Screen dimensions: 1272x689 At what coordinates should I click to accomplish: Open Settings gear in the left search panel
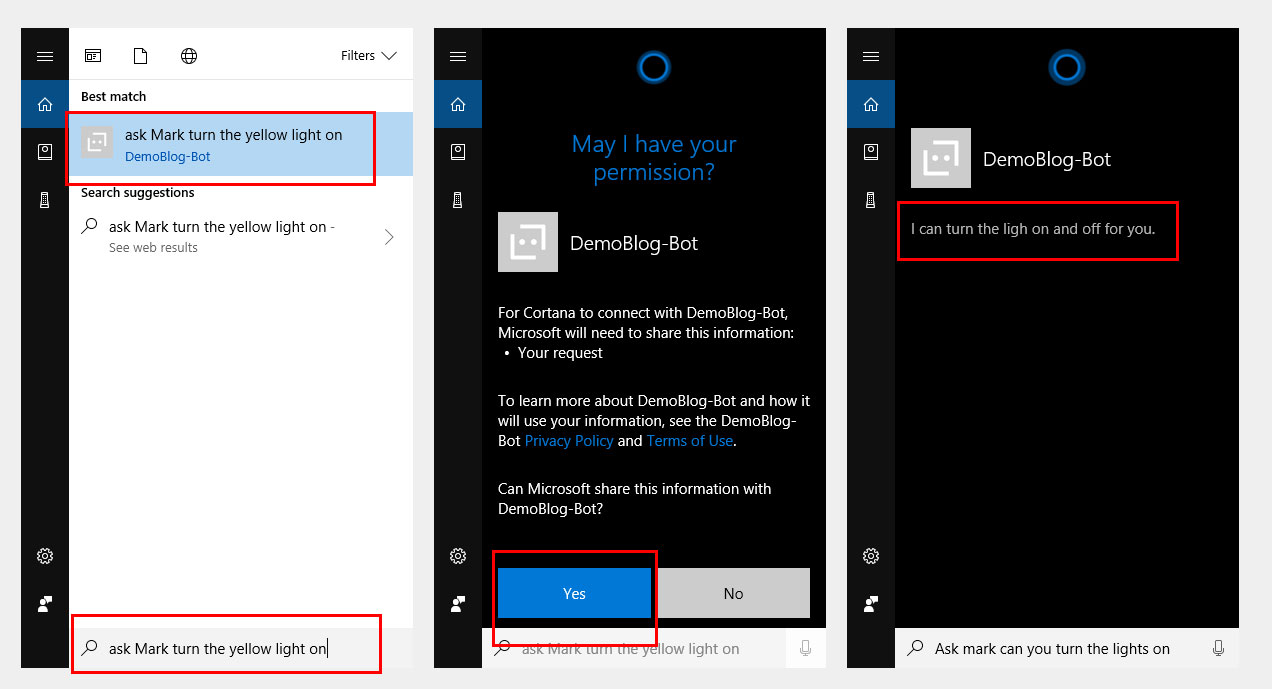tap(45, 556)
